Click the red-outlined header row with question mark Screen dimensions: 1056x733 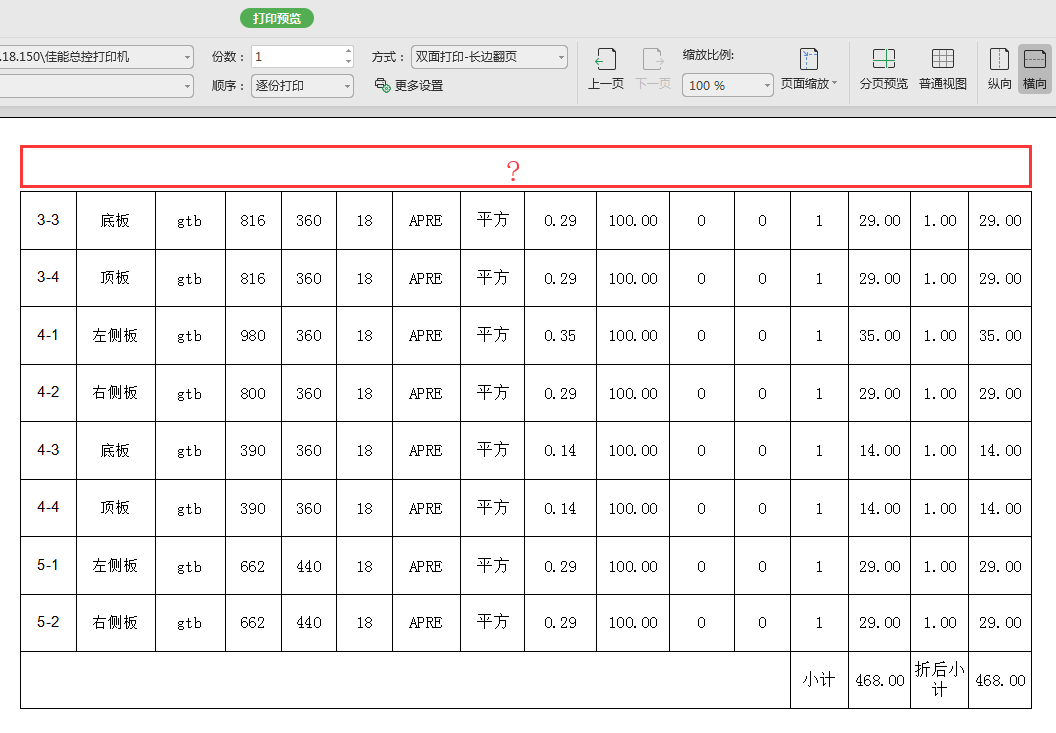click(525, 166)
